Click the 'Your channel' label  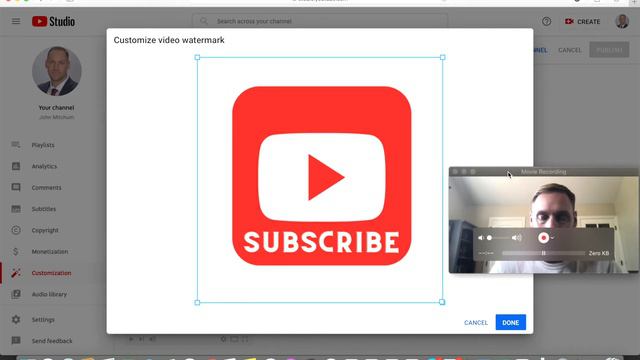tap(56, 108)
